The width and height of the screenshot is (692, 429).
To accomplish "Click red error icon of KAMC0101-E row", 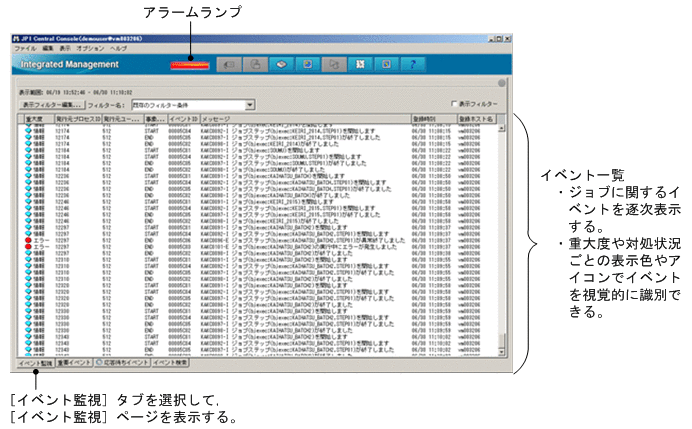I will [28, 247].
